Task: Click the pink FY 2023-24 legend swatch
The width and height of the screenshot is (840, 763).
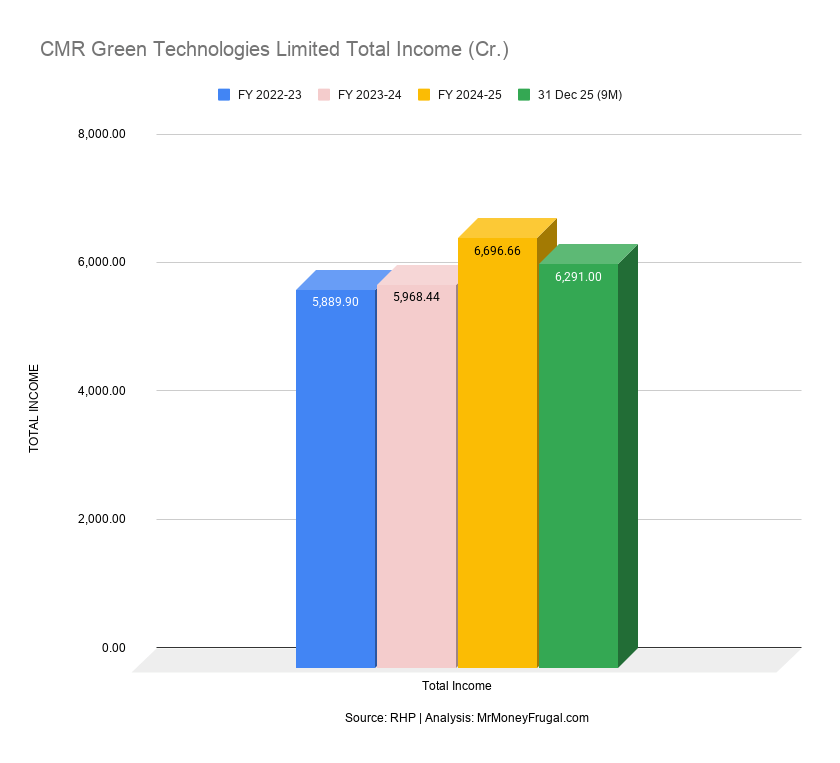Action: [324, 95]
